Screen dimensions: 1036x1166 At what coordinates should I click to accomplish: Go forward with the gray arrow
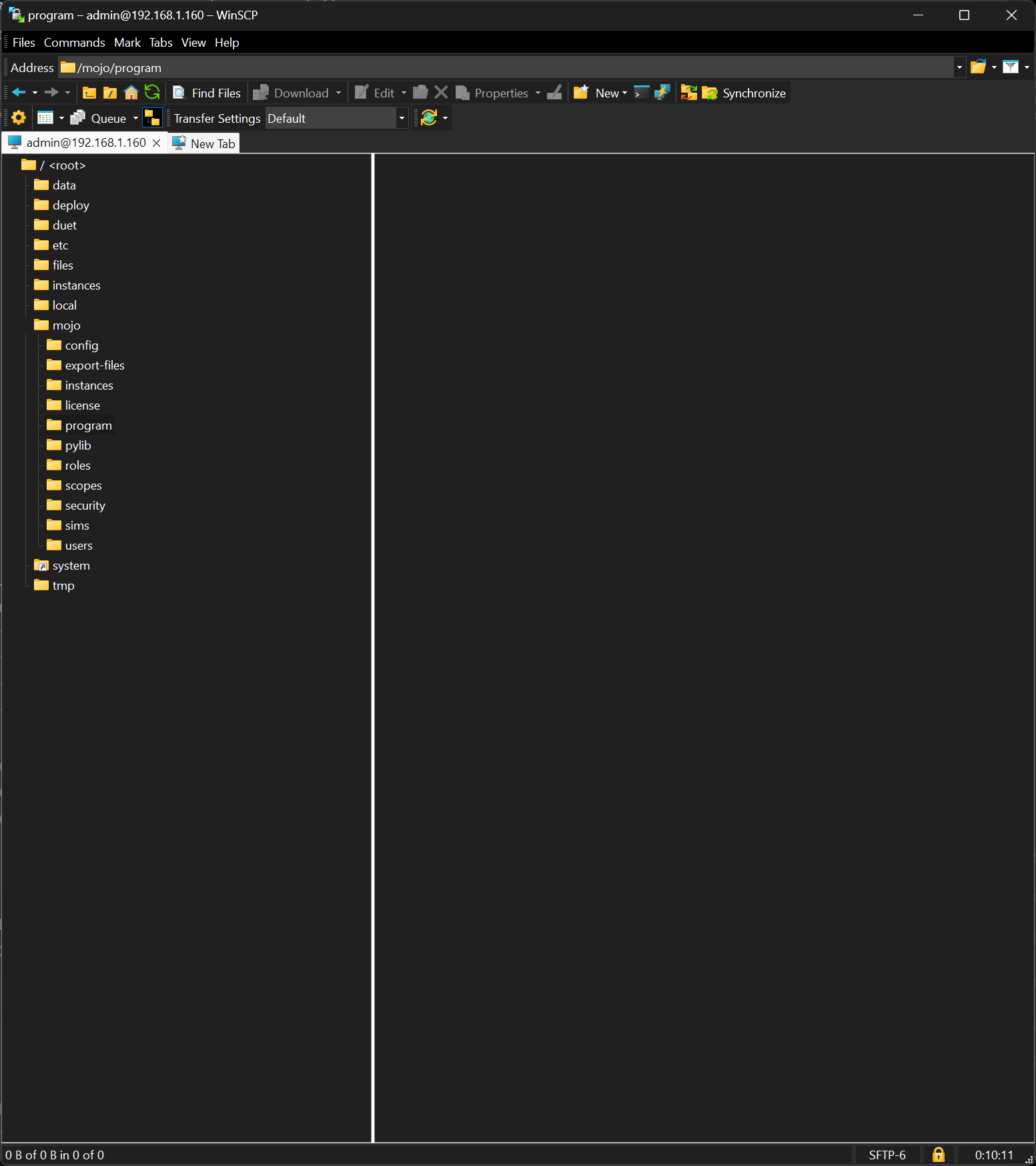[x=51, y=93]
